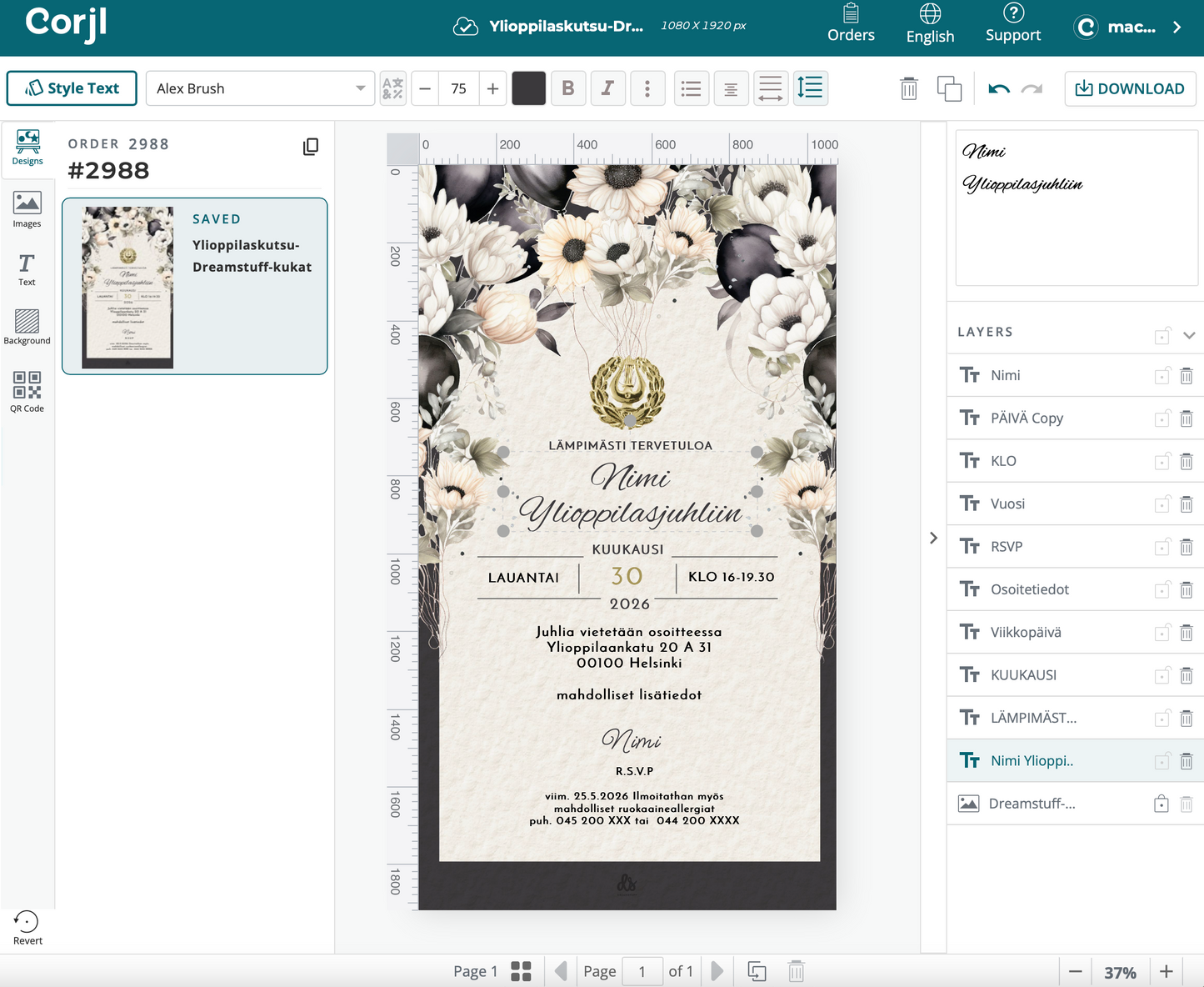Screen dimensions: 1204x987
Task: Click the Style Text button
Action: pos(71,88)
